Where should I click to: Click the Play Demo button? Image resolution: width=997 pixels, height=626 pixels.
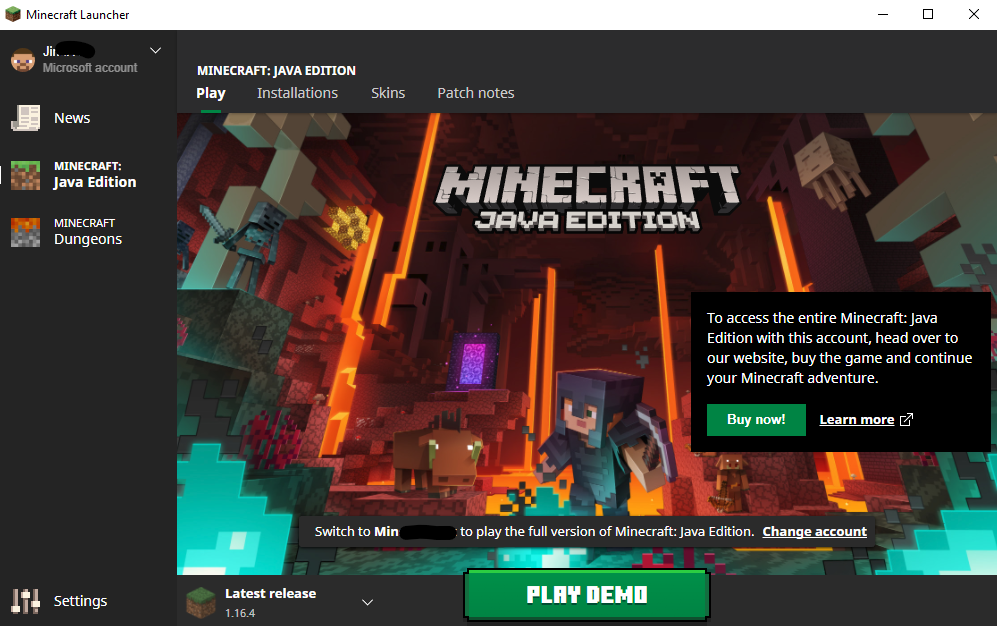click(x=587, y=595)
